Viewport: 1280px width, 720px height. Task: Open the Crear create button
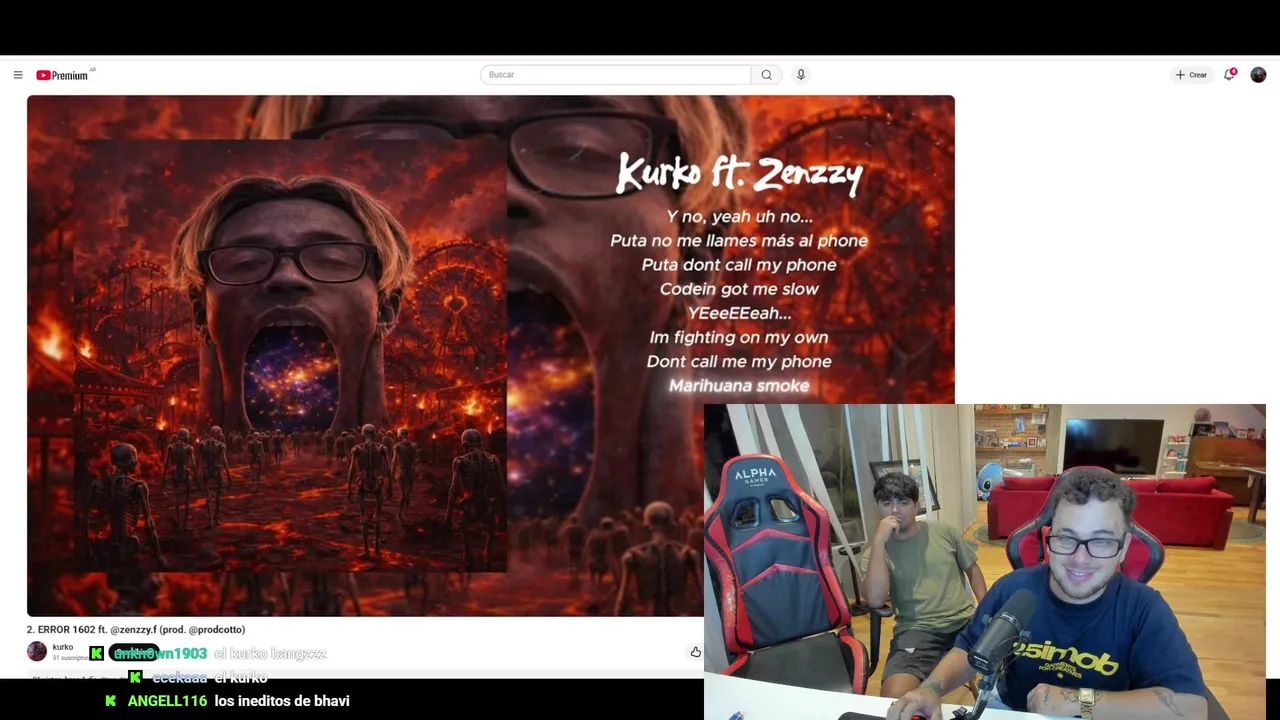pos(1191,75)
